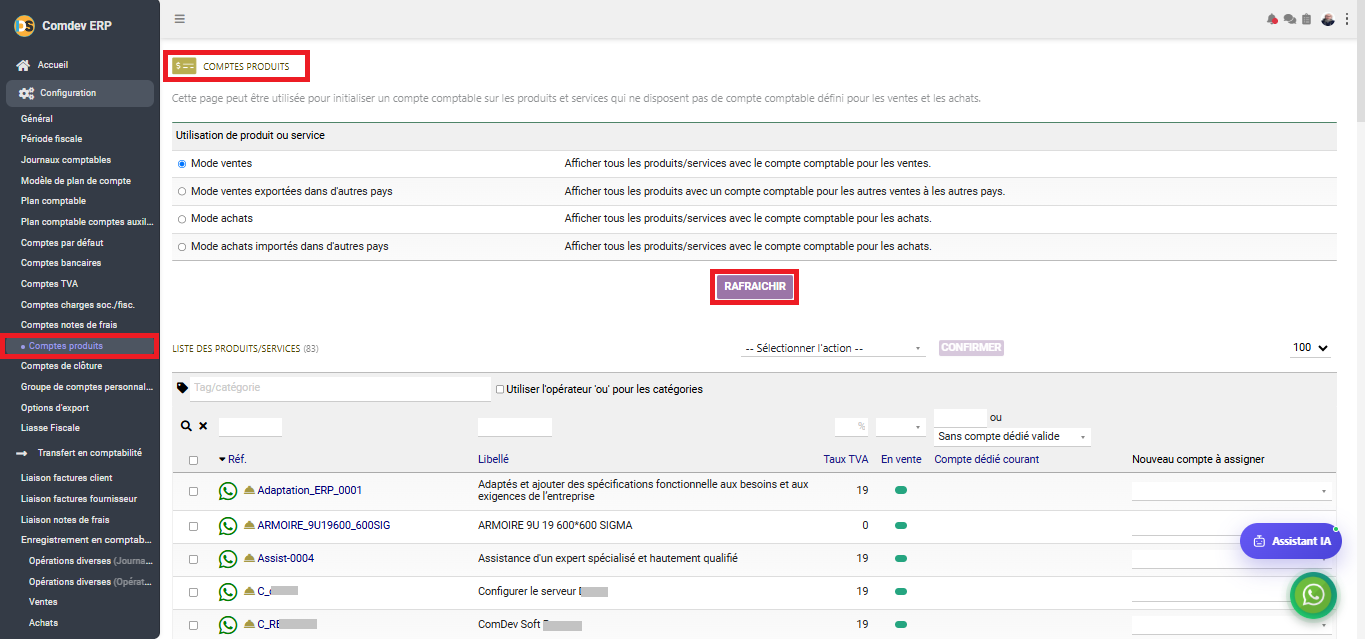The image size is (1365, 639).
Task: Toggle the hamburger sidebar menu icon
Action: click(179, 19)
